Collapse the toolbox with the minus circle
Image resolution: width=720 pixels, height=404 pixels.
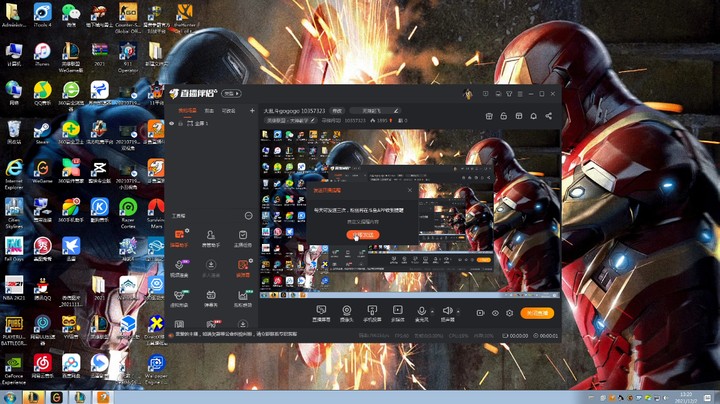pos(248,216)
